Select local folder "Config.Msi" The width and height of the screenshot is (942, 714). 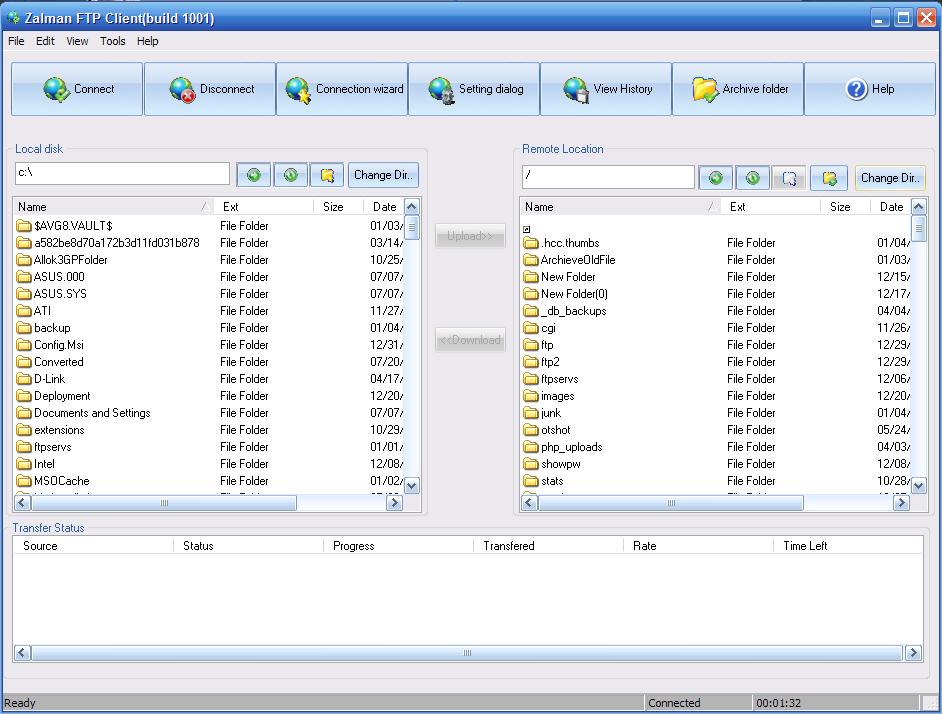(59, 345)
